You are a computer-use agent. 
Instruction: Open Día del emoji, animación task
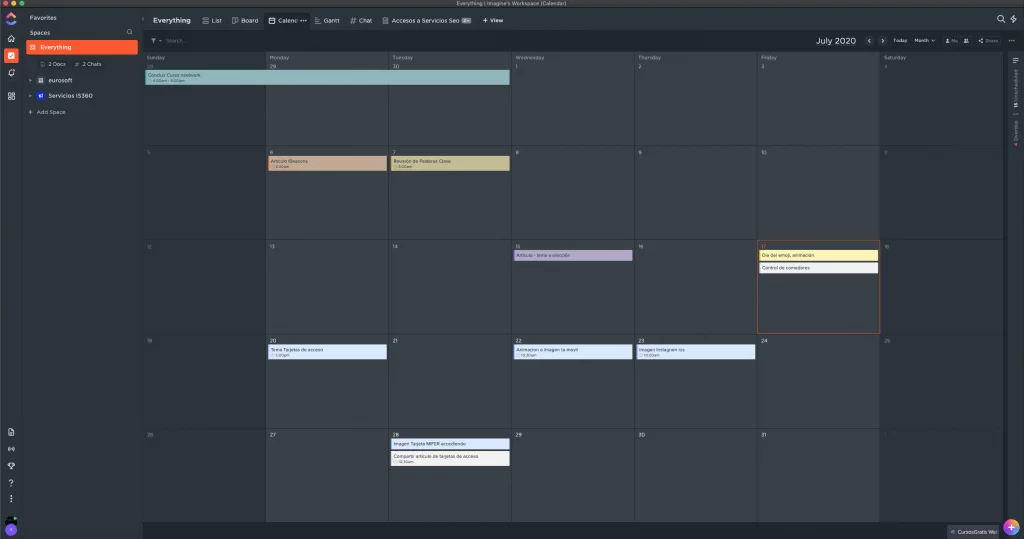click(818, 255)
